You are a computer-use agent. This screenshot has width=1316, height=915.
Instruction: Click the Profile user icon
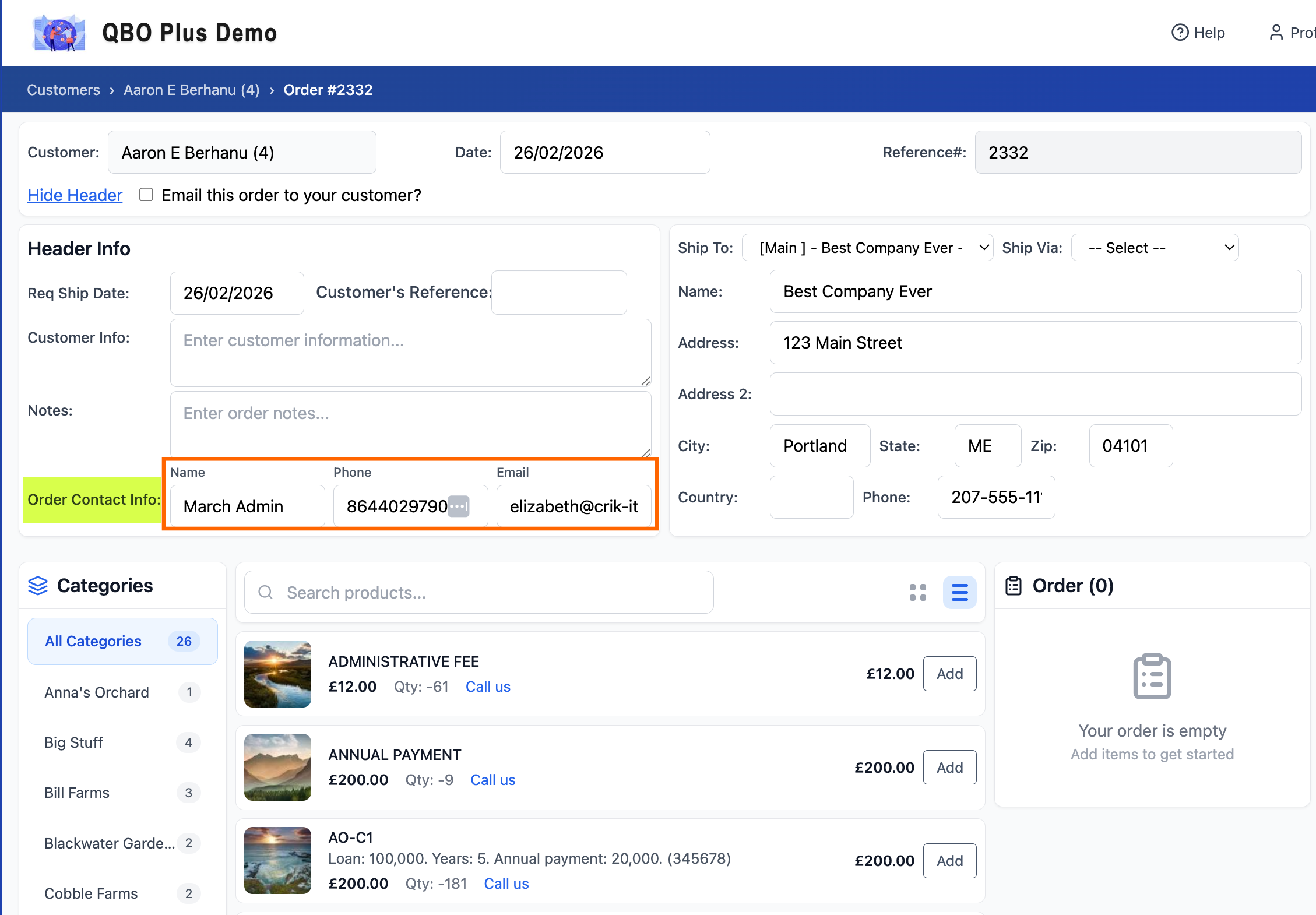(x=1276, y=33)
